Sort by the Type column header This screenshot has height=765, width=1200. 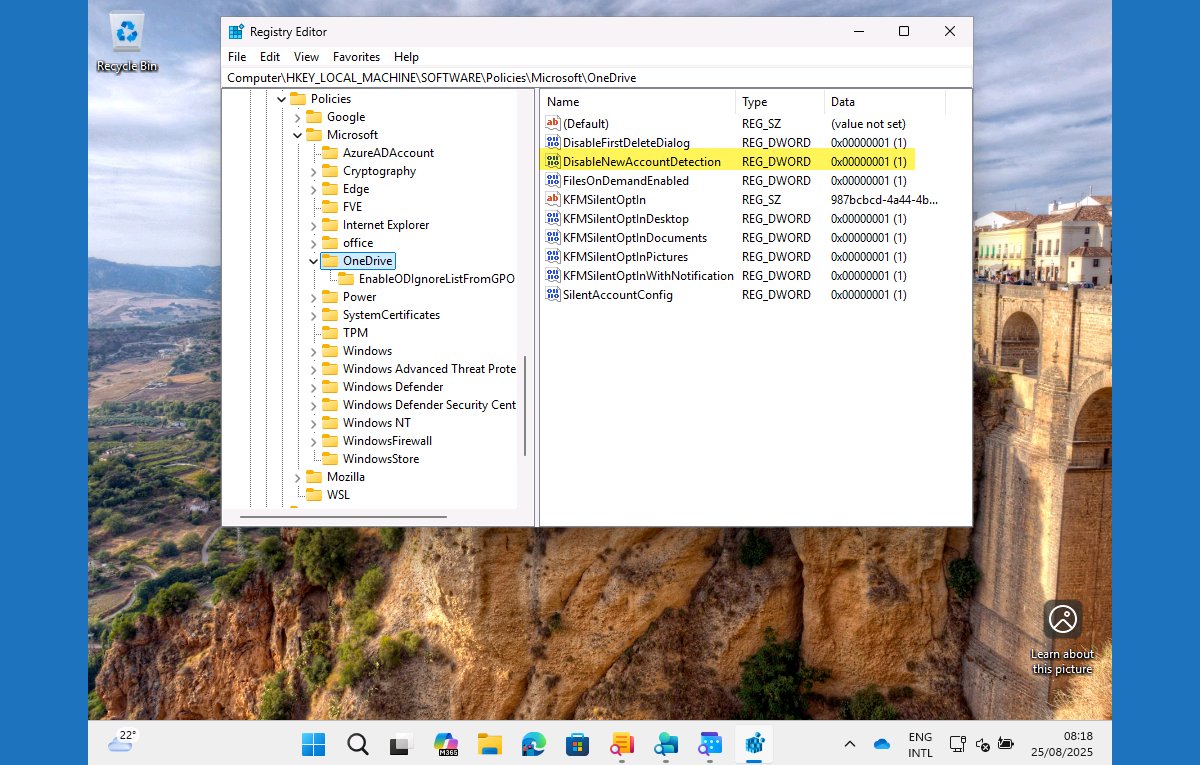(x=780, y=102)
